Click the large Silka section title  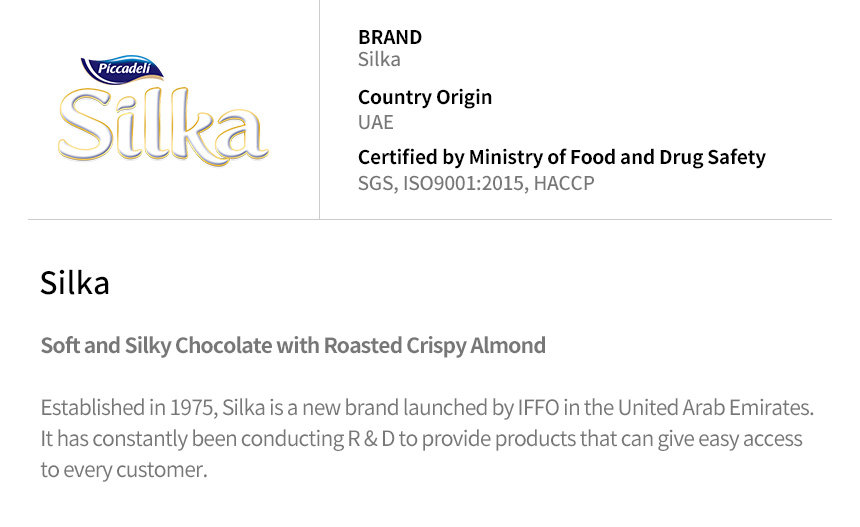pos(75,283)
